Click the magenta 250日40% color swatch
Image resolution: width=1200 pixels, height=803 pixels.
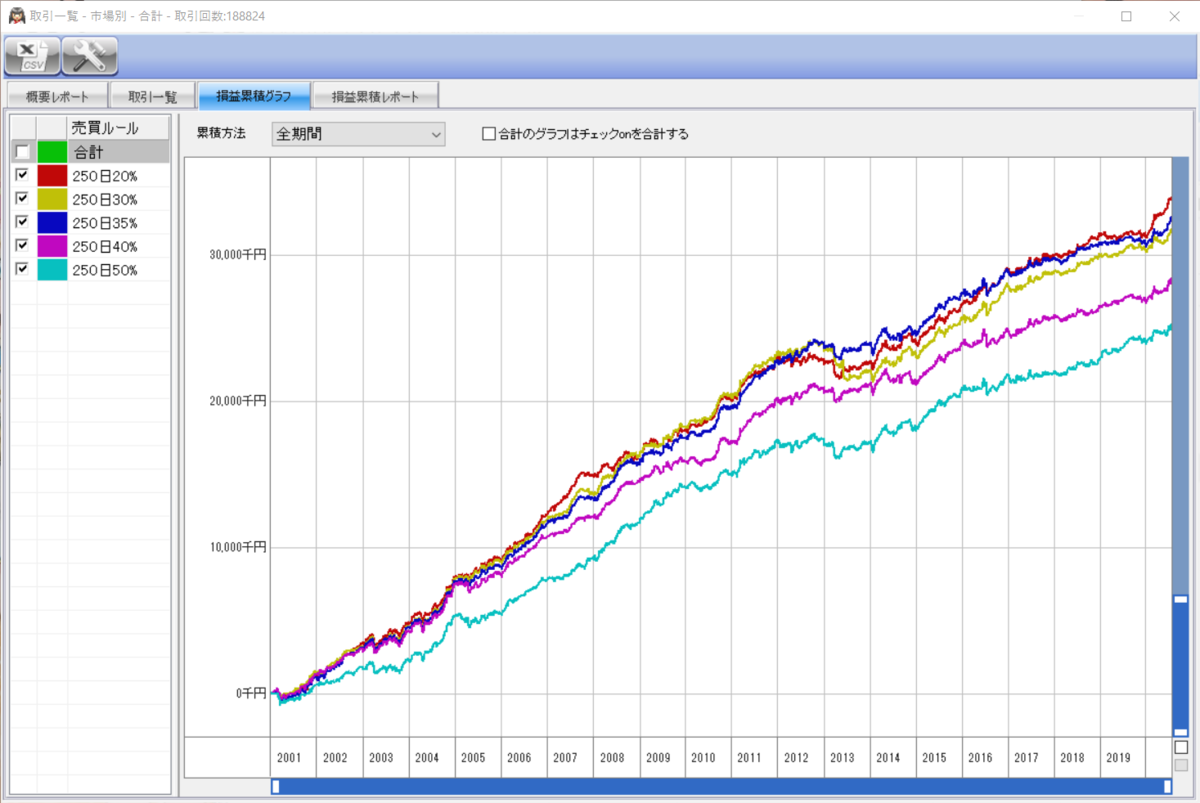point(52,246)
